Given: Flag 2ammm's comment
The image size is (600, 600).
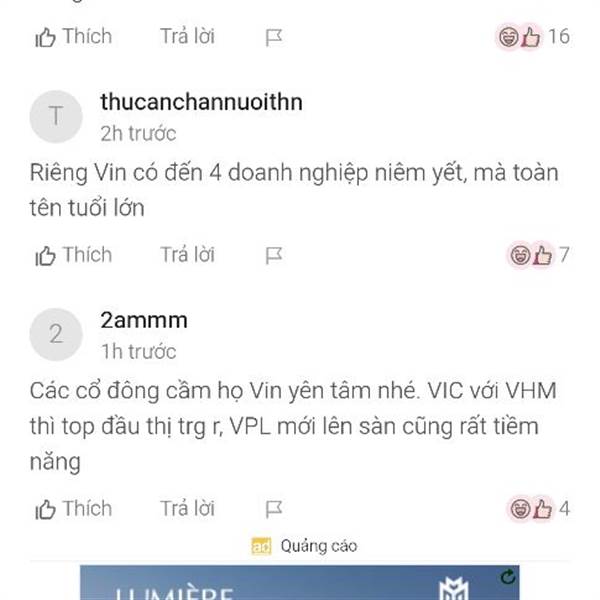Looking at the screenshot, I should [x=274, y=509].
